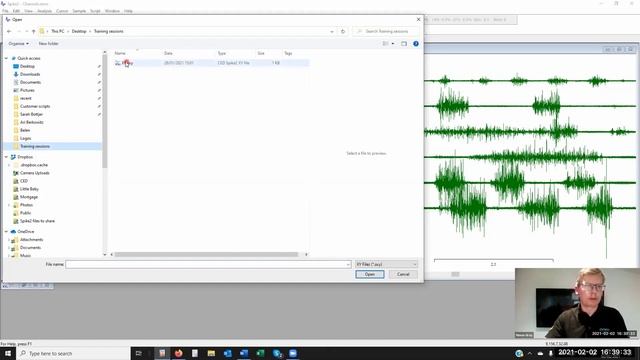Collapse the OneDrive tree node

pyautogui.click(x=6, y=231)
